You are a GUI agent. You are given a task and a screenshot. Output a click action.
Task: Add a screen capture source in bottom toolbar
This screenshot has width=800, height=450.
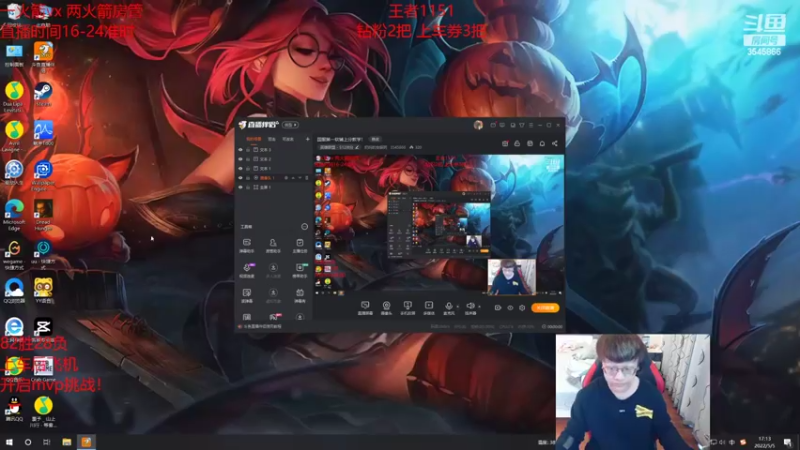[x=365, y=308]
